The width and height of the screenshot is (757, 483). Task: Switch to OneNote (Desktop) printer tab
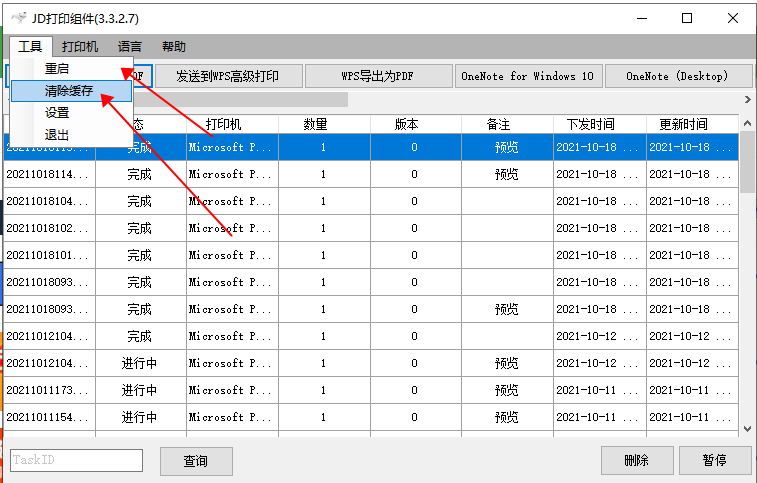tap(677, 76)
